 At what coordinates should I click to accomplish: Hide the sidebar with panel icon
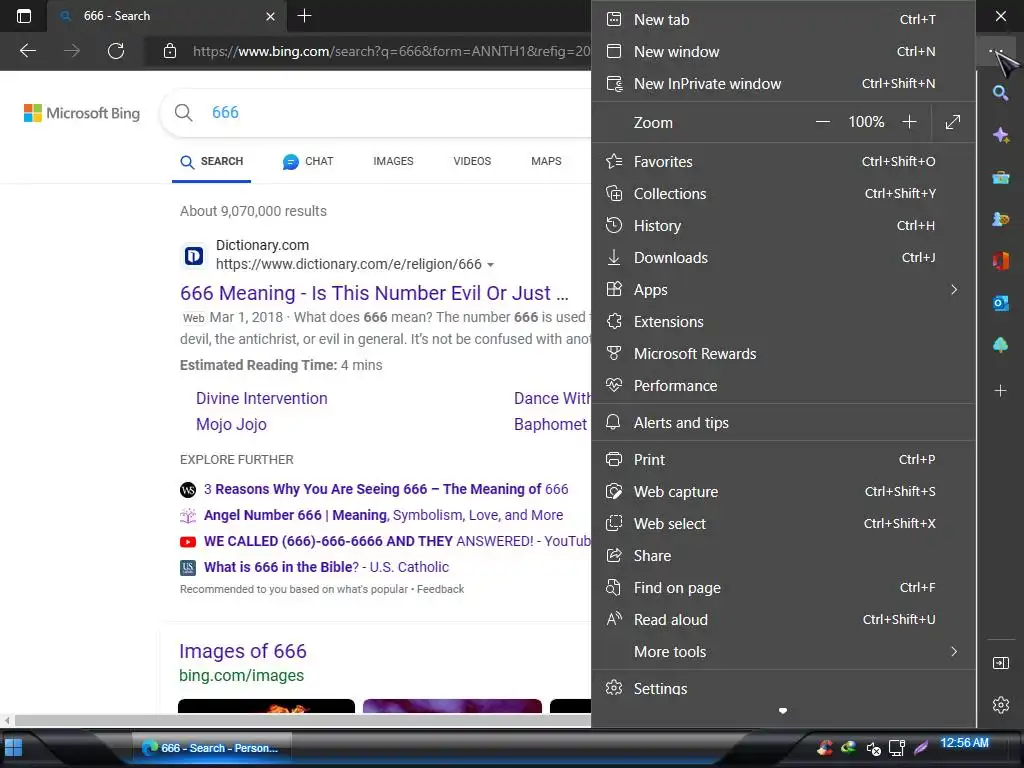click(x=1000, y=664)
